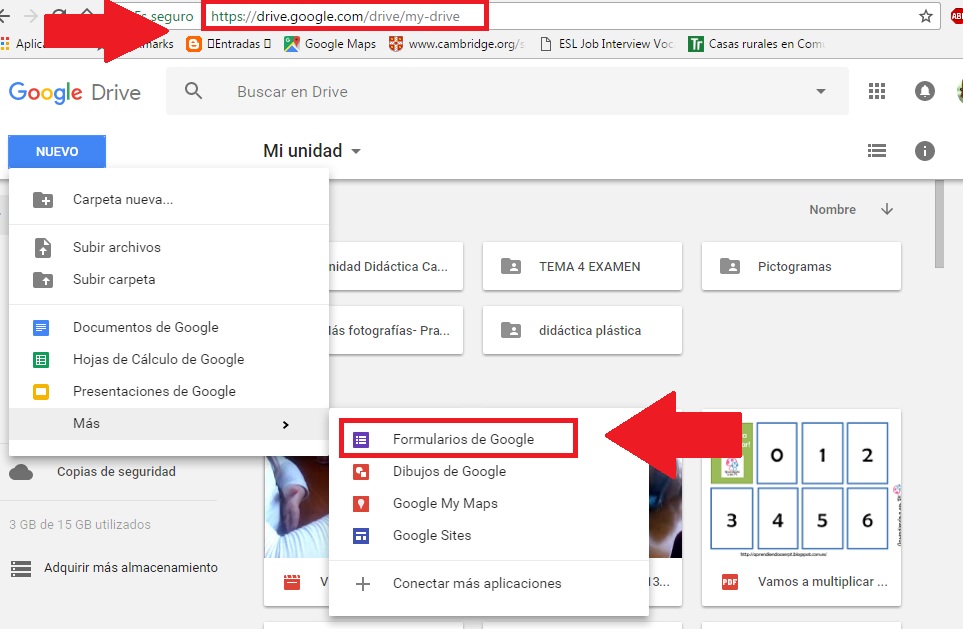
Task: Click the Google Sites icon
Action: click(x=361, y=536)
